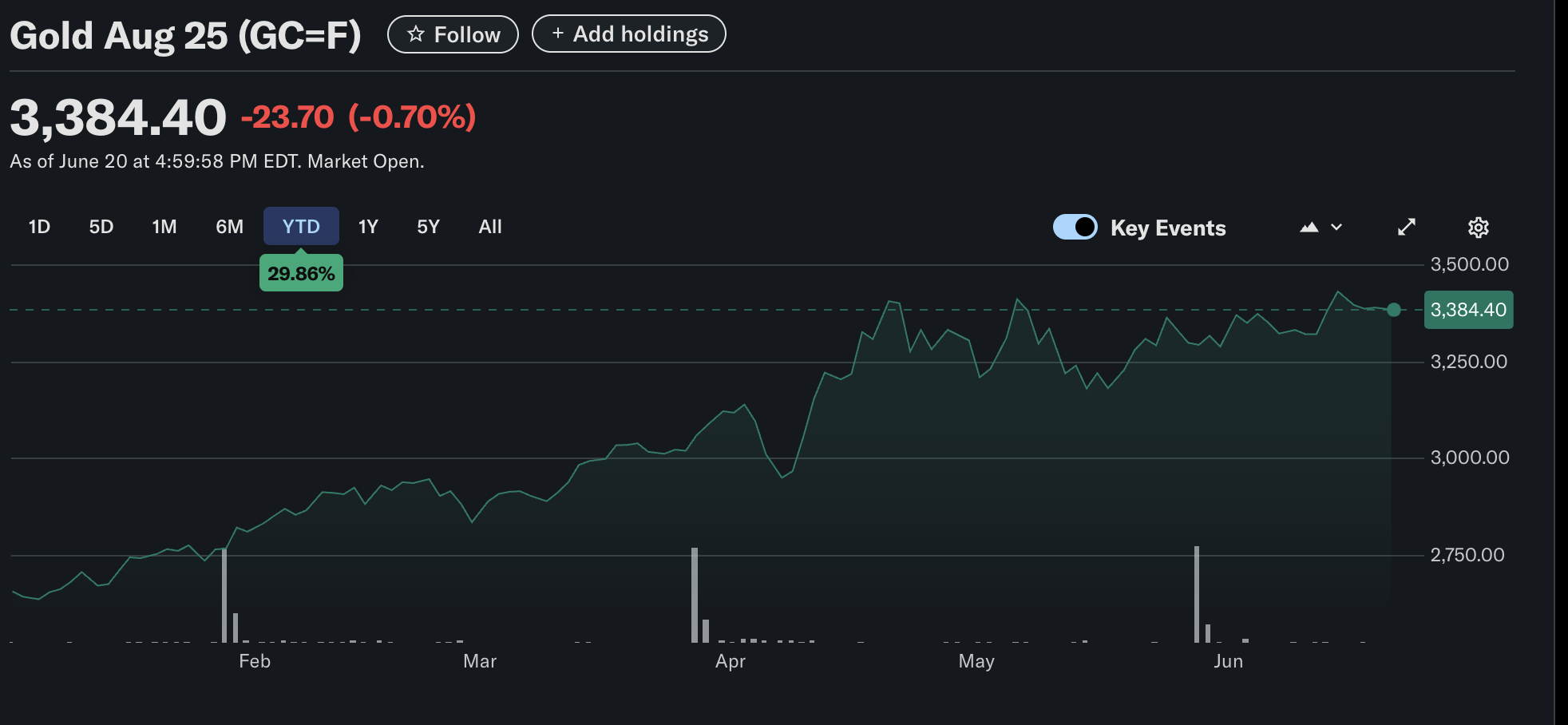1568x725 pixels.
Task: Click the 3,384.40 current price label on axis
Action: pos(1468,310)
